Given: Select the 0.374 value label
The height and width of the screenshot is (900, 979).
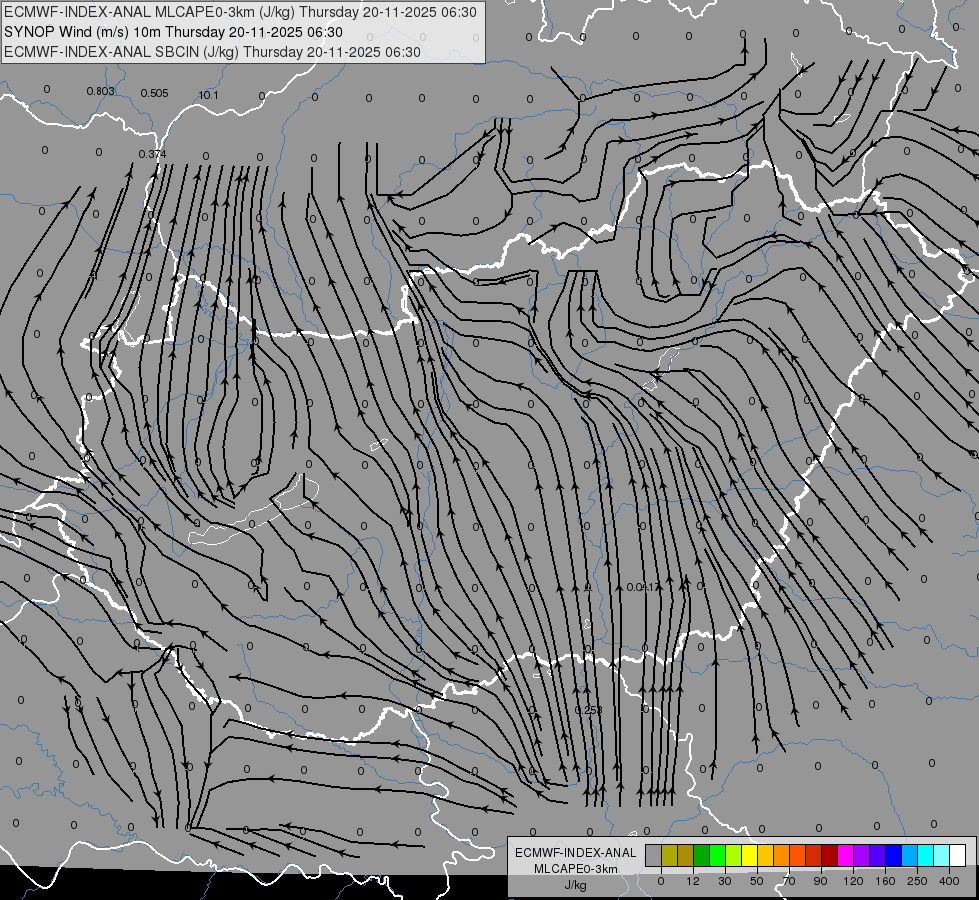Looking at the screenshot, I should click(152, 154).
